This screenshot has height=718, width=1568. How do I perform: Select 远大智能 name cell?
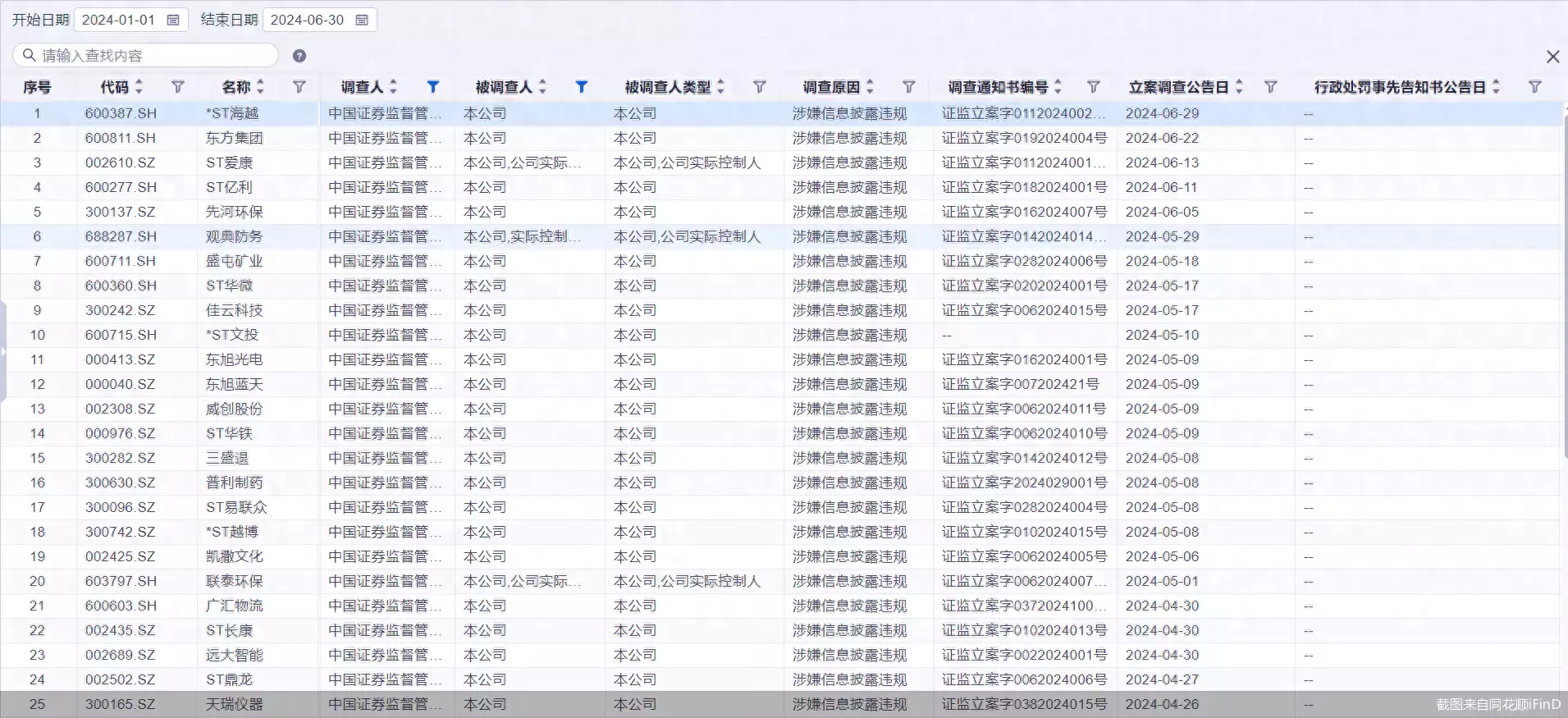coord(234,655)
